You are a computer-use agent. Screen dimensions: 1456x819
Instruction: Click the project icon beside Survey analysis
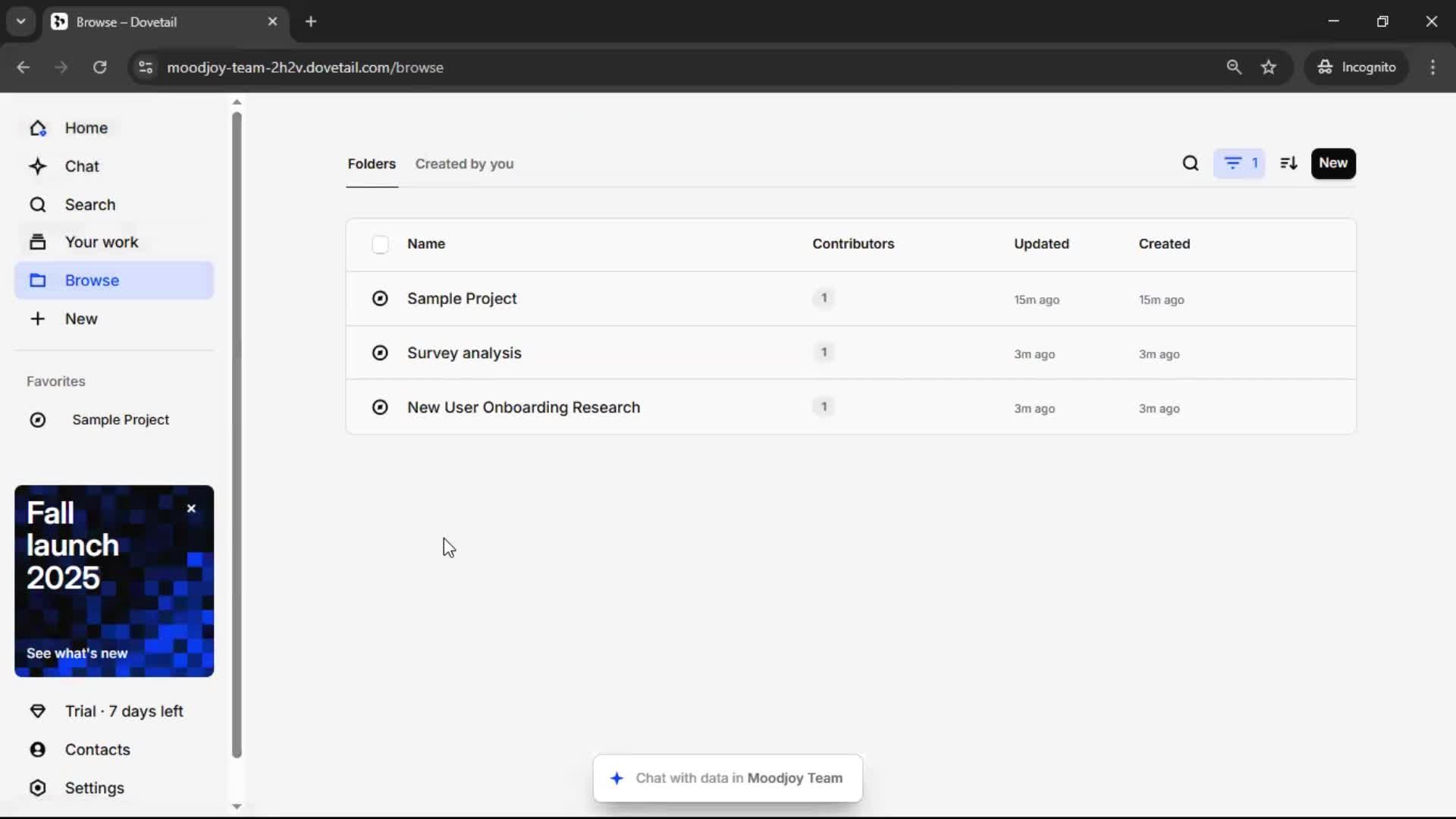[380, 353]
